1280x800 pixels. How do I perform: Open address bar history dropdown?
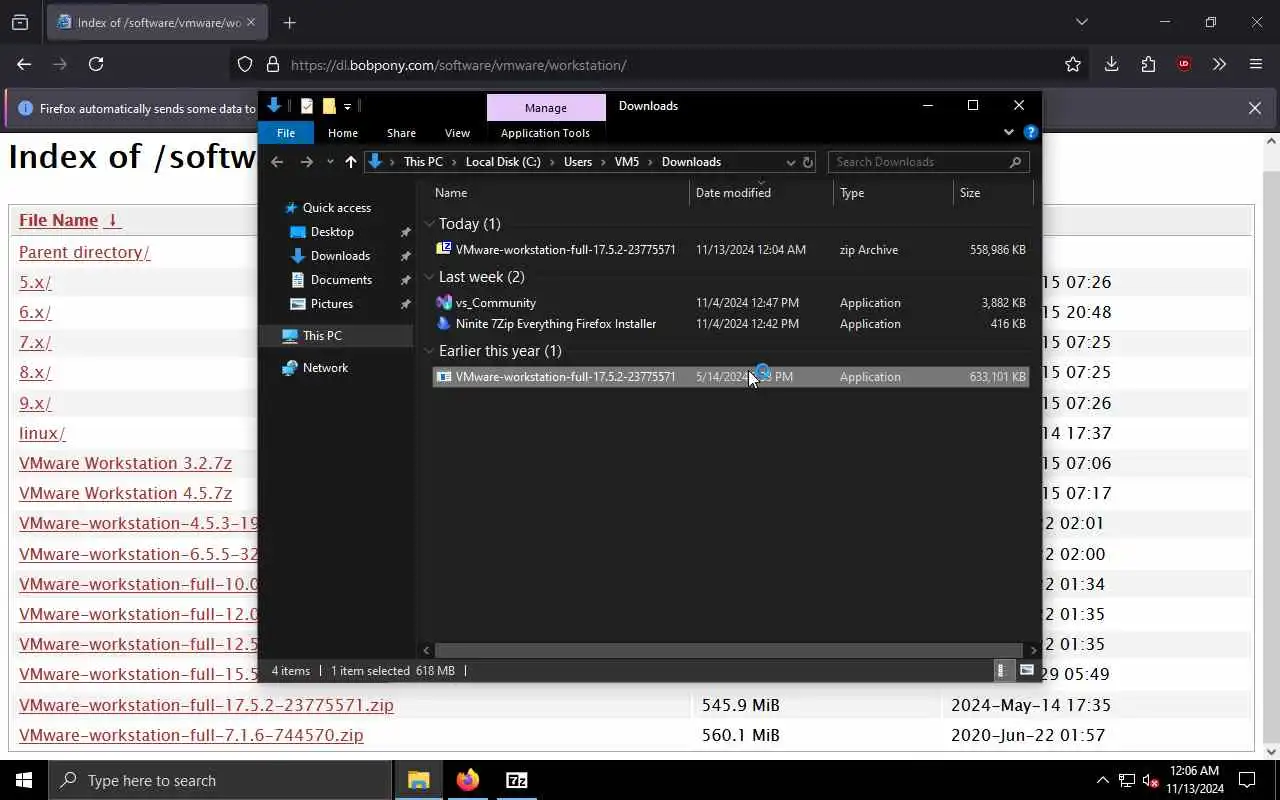click(790, 162)
